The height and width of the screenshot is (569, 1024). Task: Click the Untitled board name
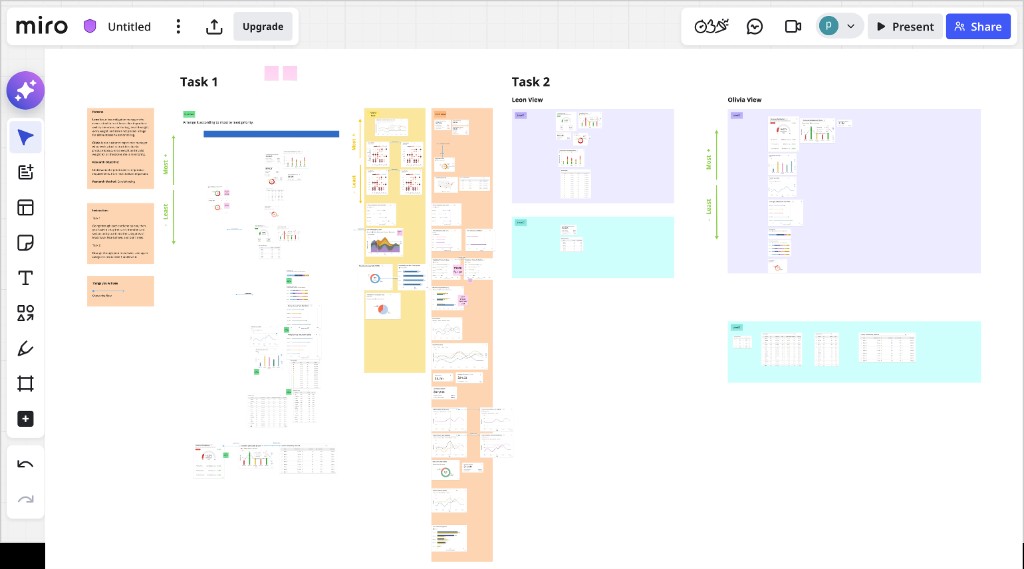tap(129, 27)
